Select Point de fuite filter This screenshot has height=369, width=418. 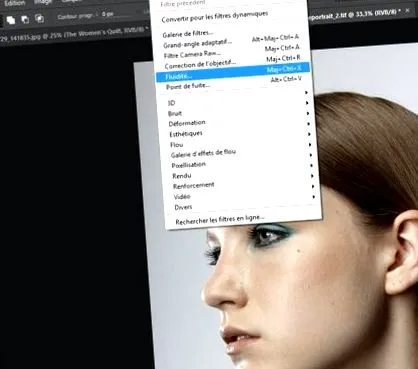point(233,84)
